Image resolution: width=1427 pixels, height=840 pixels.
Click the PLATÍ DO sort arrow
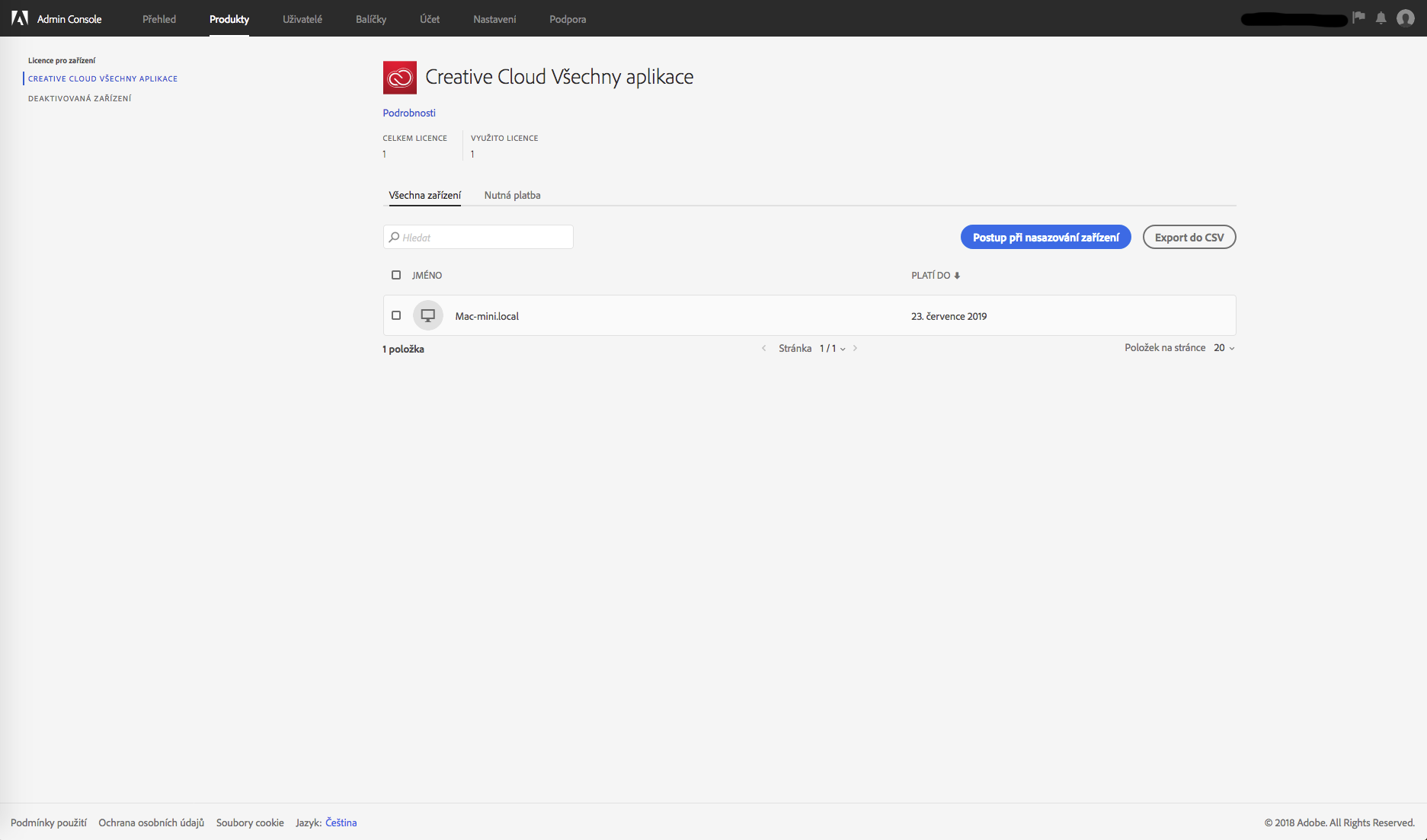click(x=957, y=276)
